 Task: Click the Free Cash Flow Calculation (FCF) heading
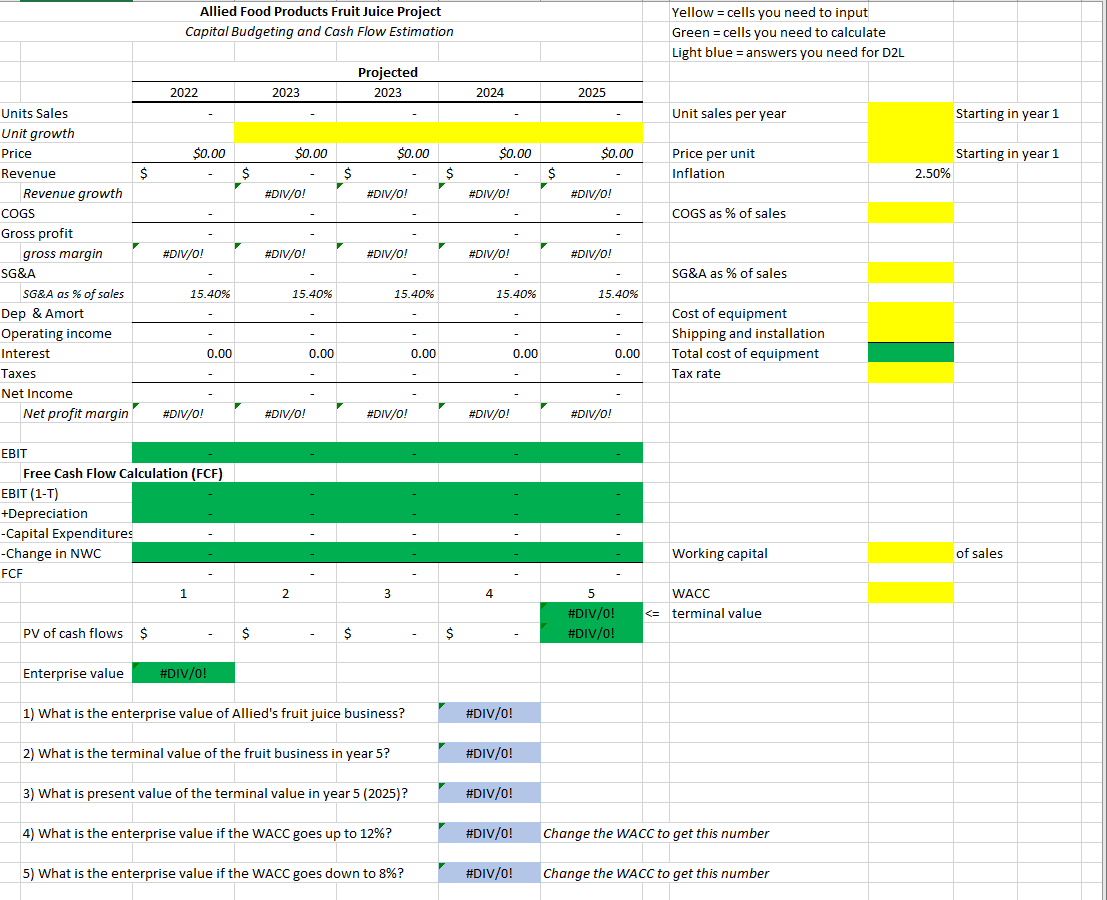click(x=123, y=473)
